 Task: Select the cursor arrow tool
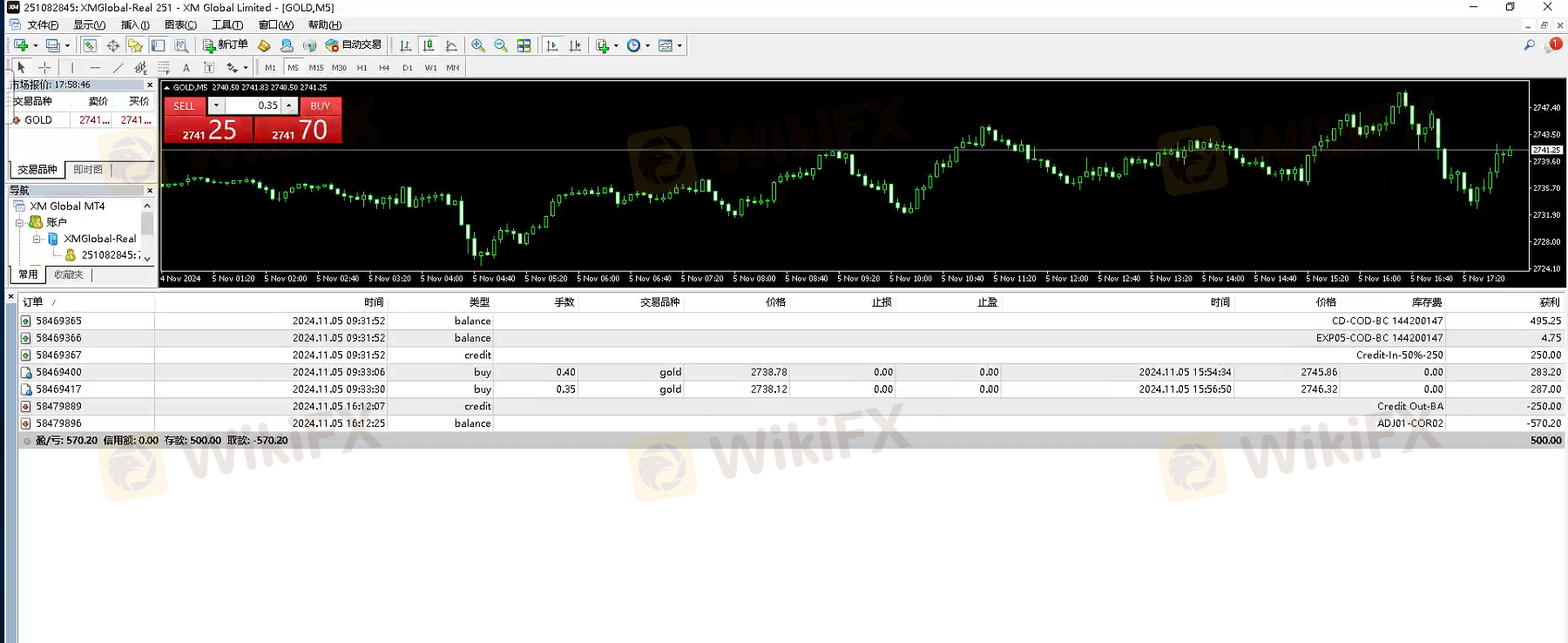pyautogui.click(x=21, y=67)
